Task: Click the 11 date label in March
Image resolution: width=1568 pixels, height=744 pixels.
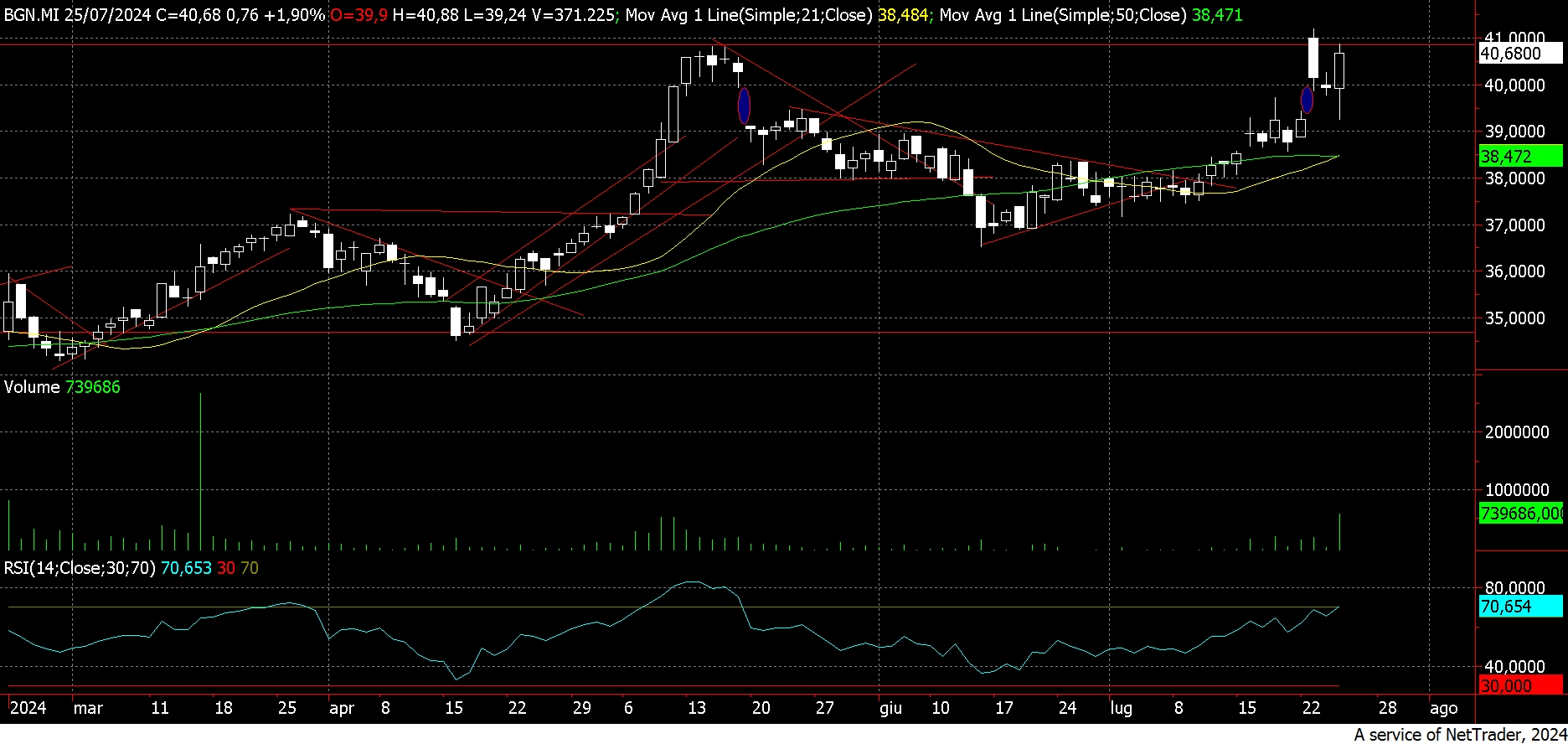Action: point(160,708)
